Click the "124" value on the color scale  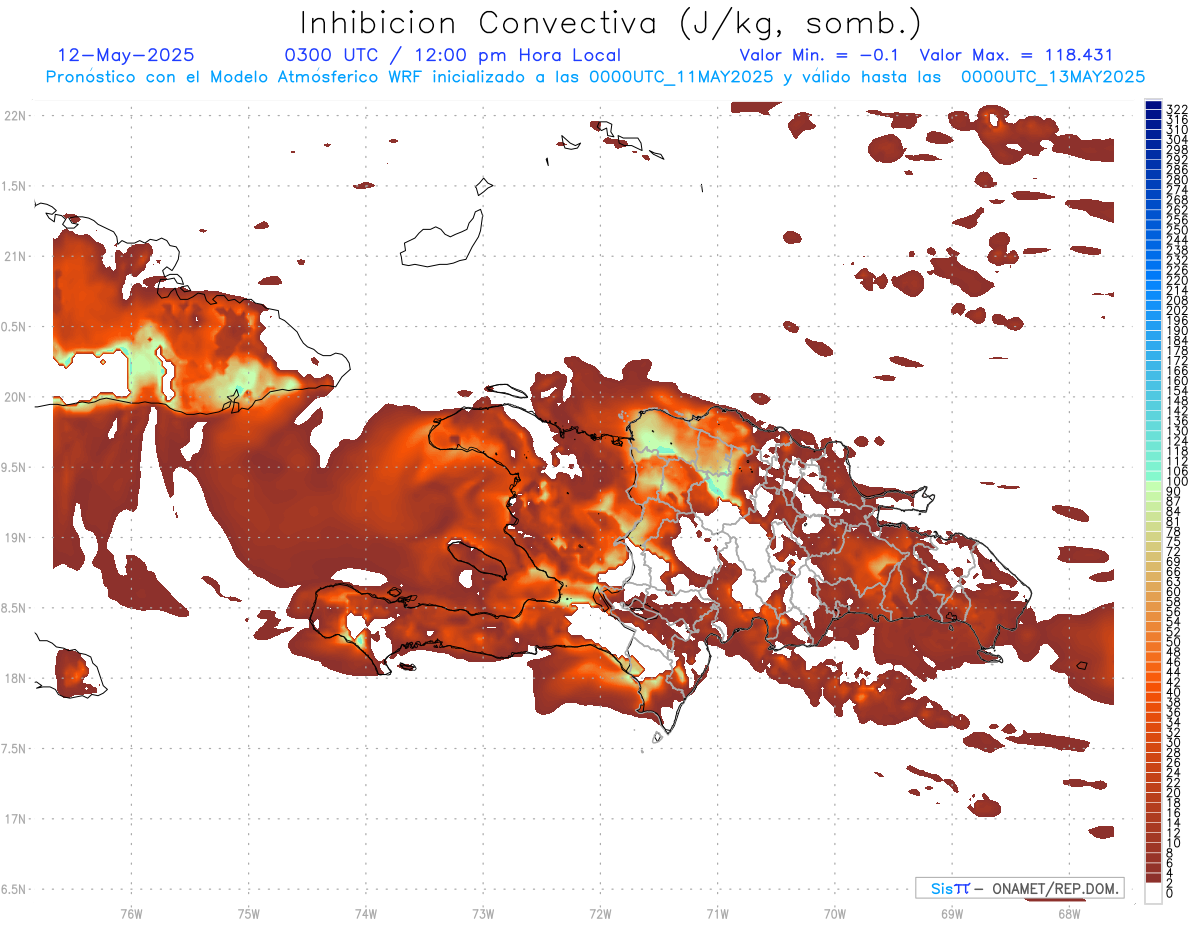(x=1177, y=441)
